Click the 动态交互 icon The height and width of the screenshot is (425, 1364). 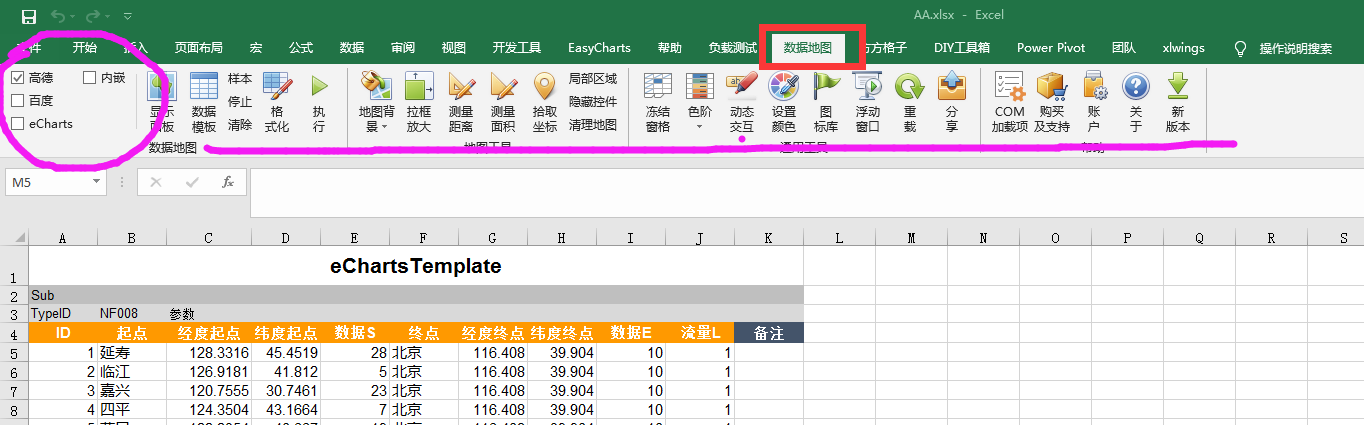pyautogui.click(x=742, y=102)
